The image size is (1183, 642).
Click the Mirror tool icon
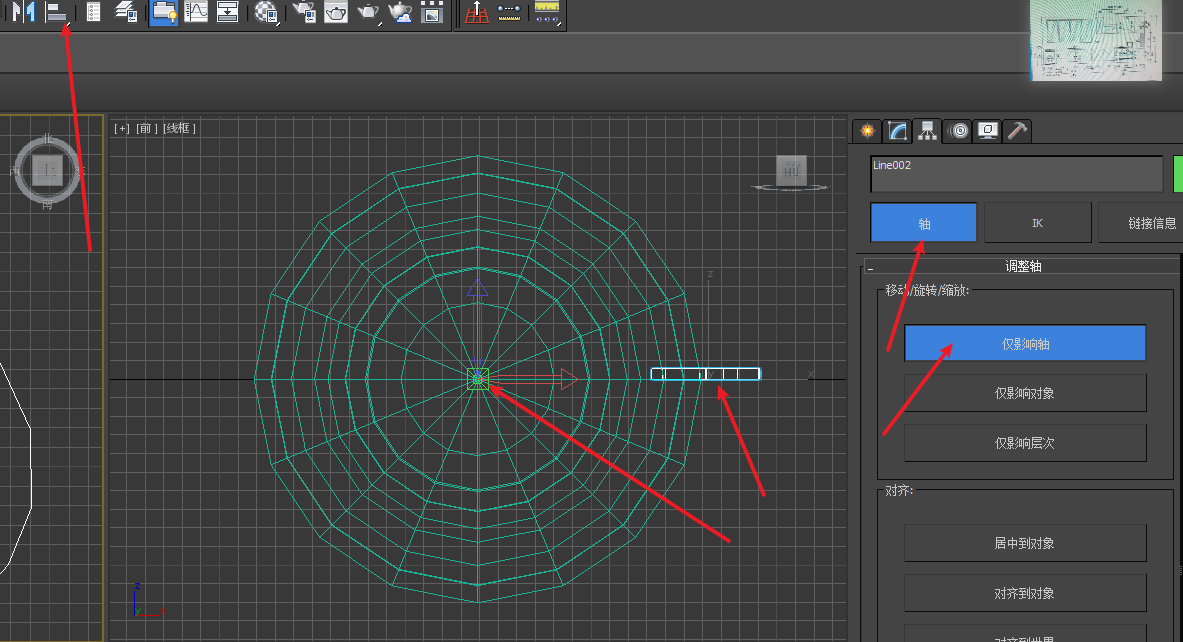(x=23, y=12)
